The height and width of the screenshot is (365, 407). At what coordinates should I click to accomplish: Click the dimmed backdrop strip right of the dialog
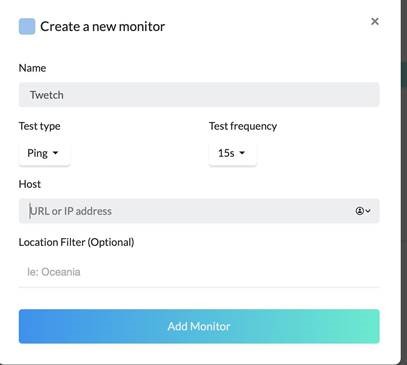404,182
